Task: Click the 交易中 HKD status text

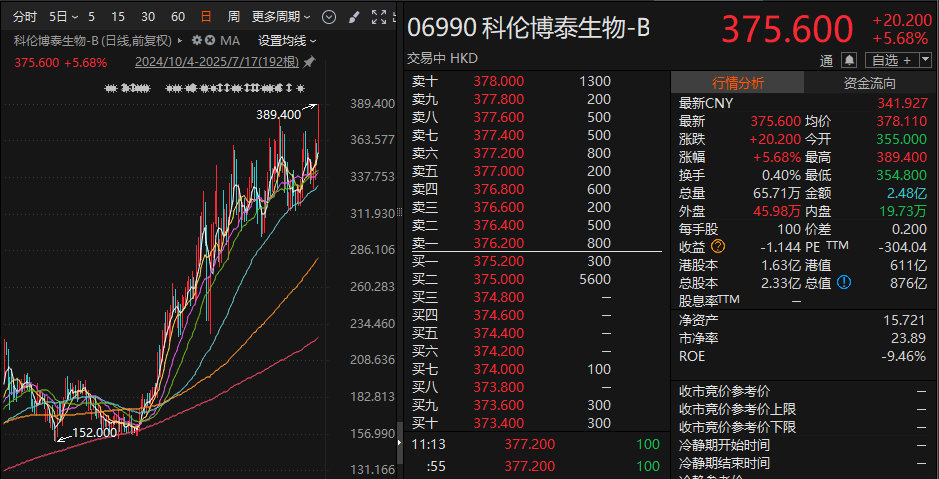Action: (443, 59)
